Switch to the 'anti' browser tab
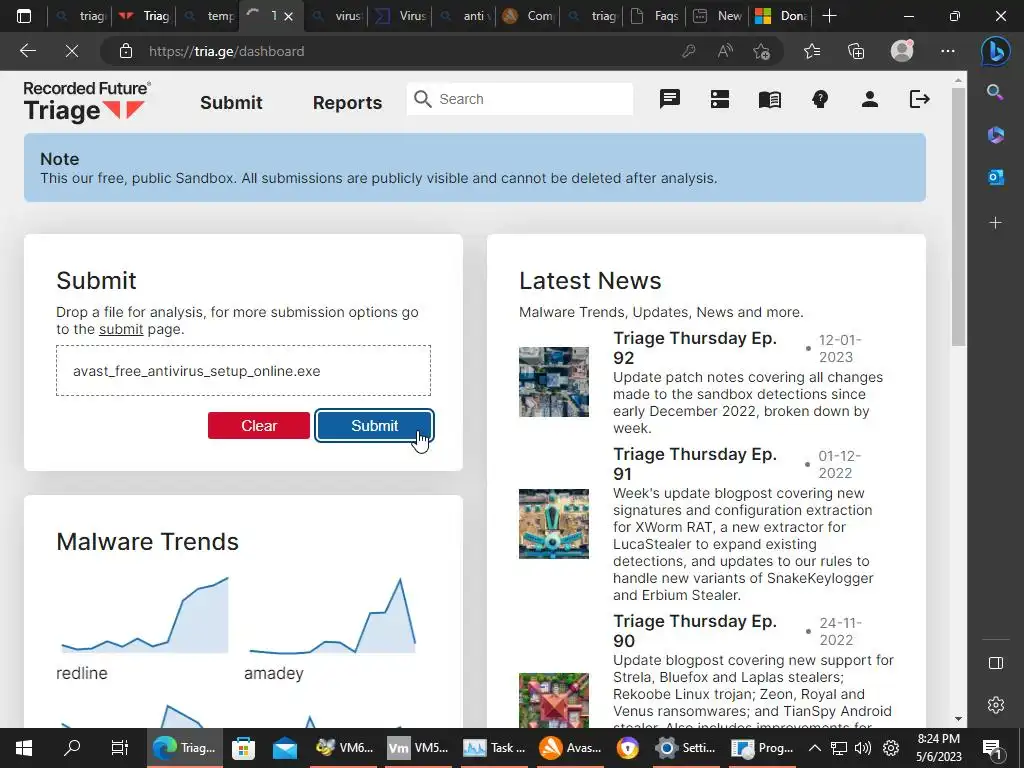This screenshot has width=1024, height=768. 465,16
